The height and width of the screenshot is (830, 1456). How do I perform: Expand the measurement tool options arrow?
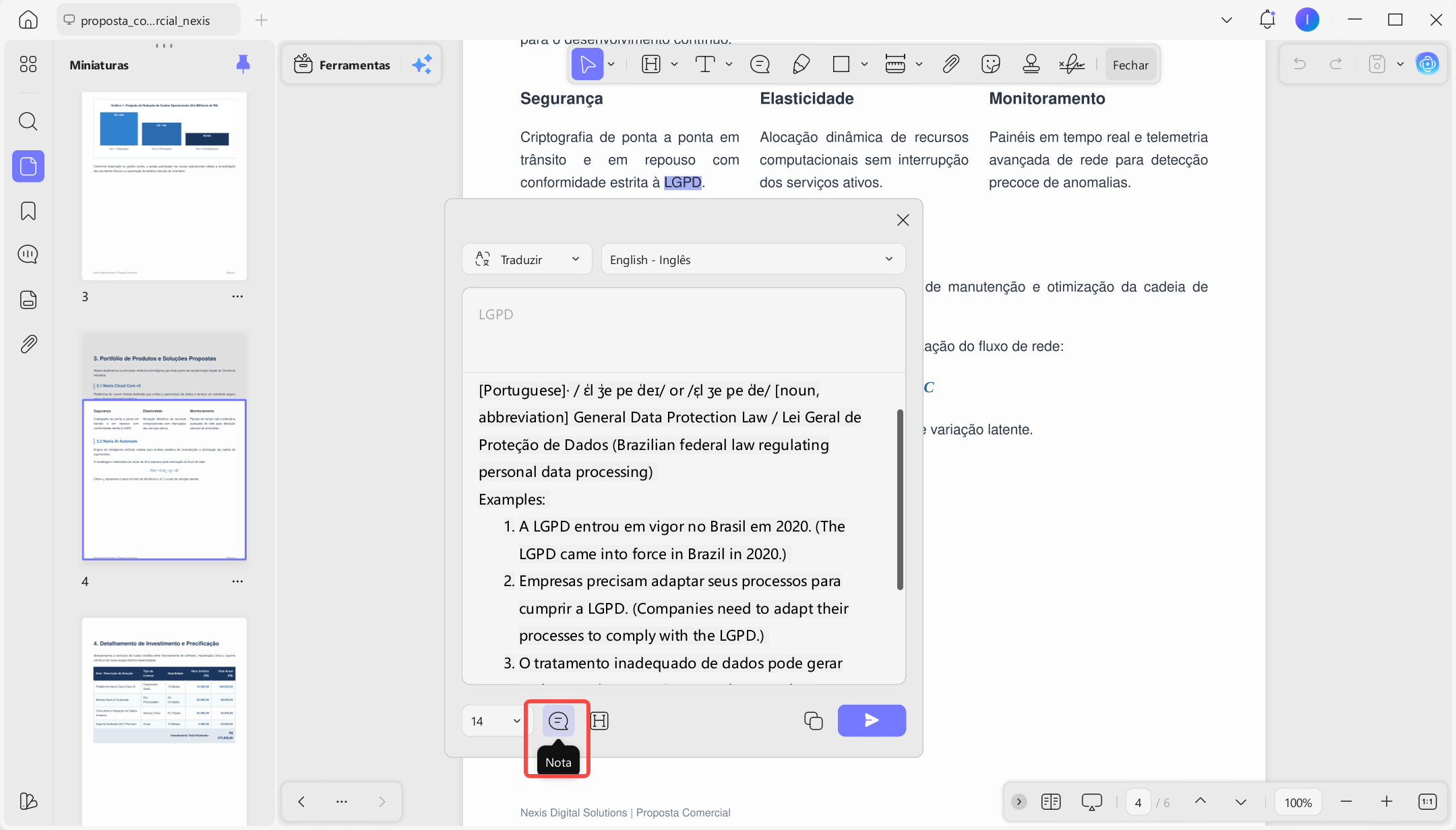pos(919,65)
